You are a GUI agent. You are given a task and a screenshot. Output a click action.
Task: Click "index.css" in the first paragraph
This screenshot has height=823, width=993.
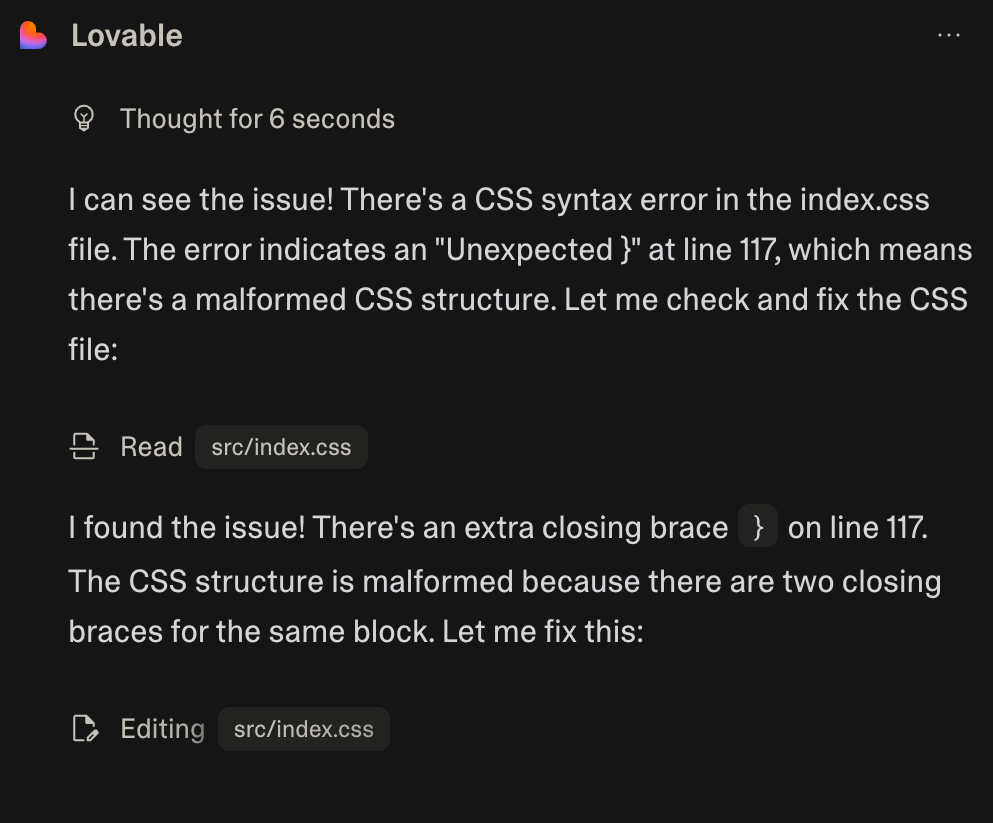point(864,200)
